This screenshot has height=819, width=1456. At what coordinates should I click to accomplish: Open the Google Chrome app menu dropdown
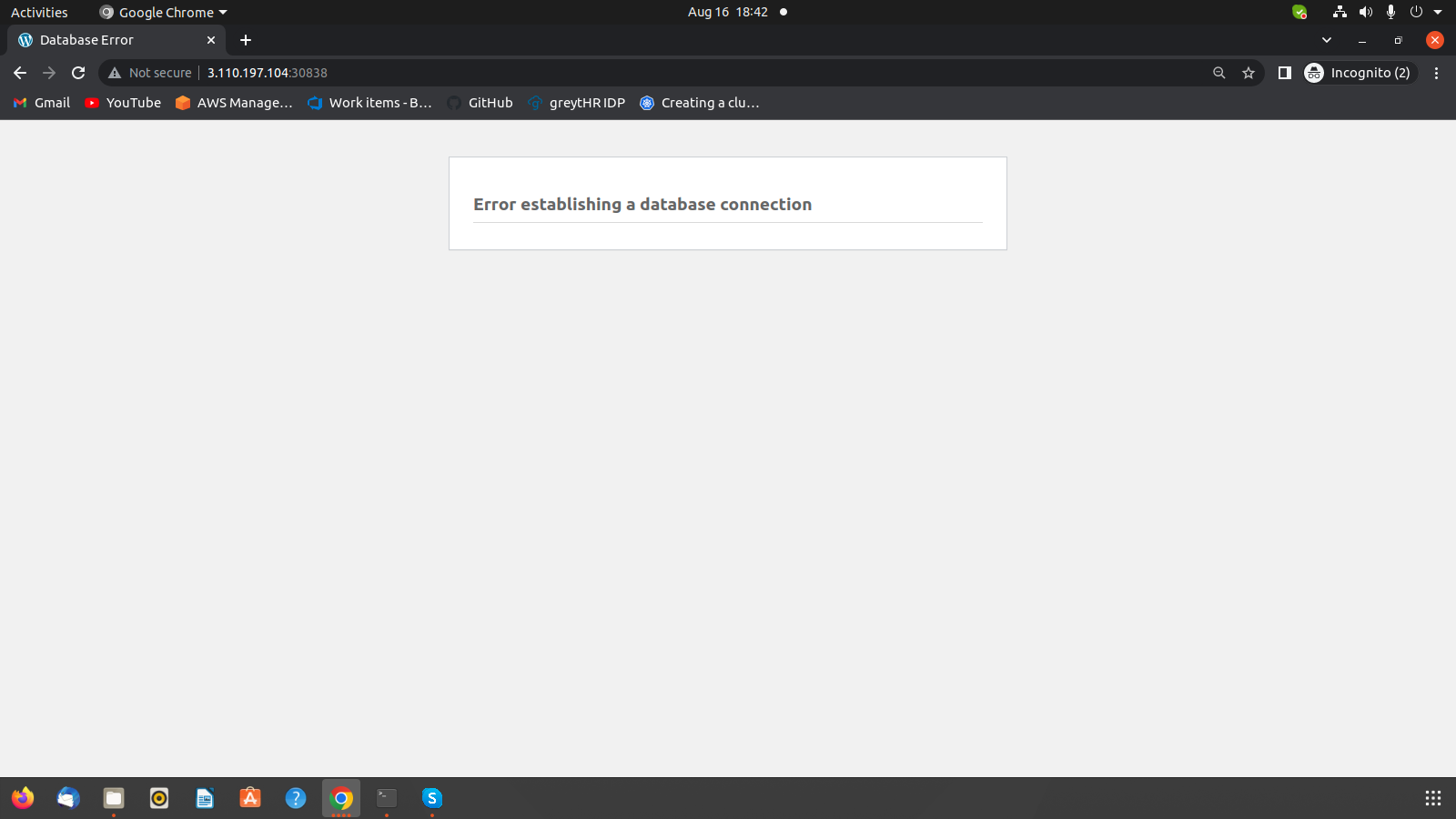[164, 12]
